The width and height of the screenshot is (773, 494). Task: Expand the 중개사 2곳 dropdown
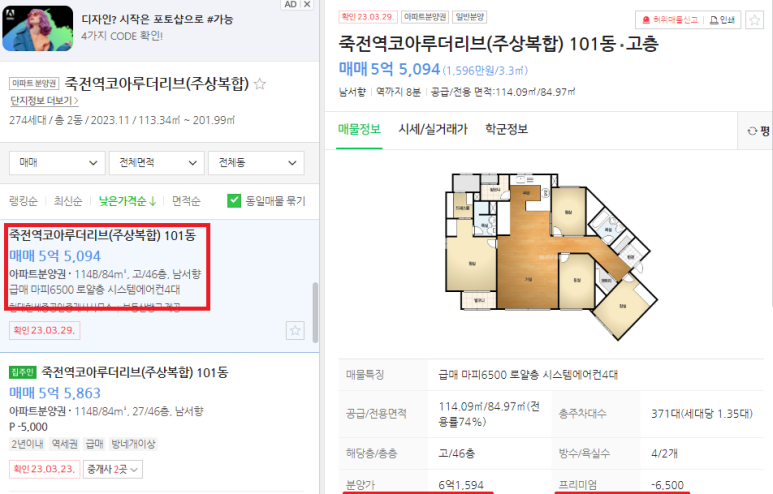(x=113, y=469)
